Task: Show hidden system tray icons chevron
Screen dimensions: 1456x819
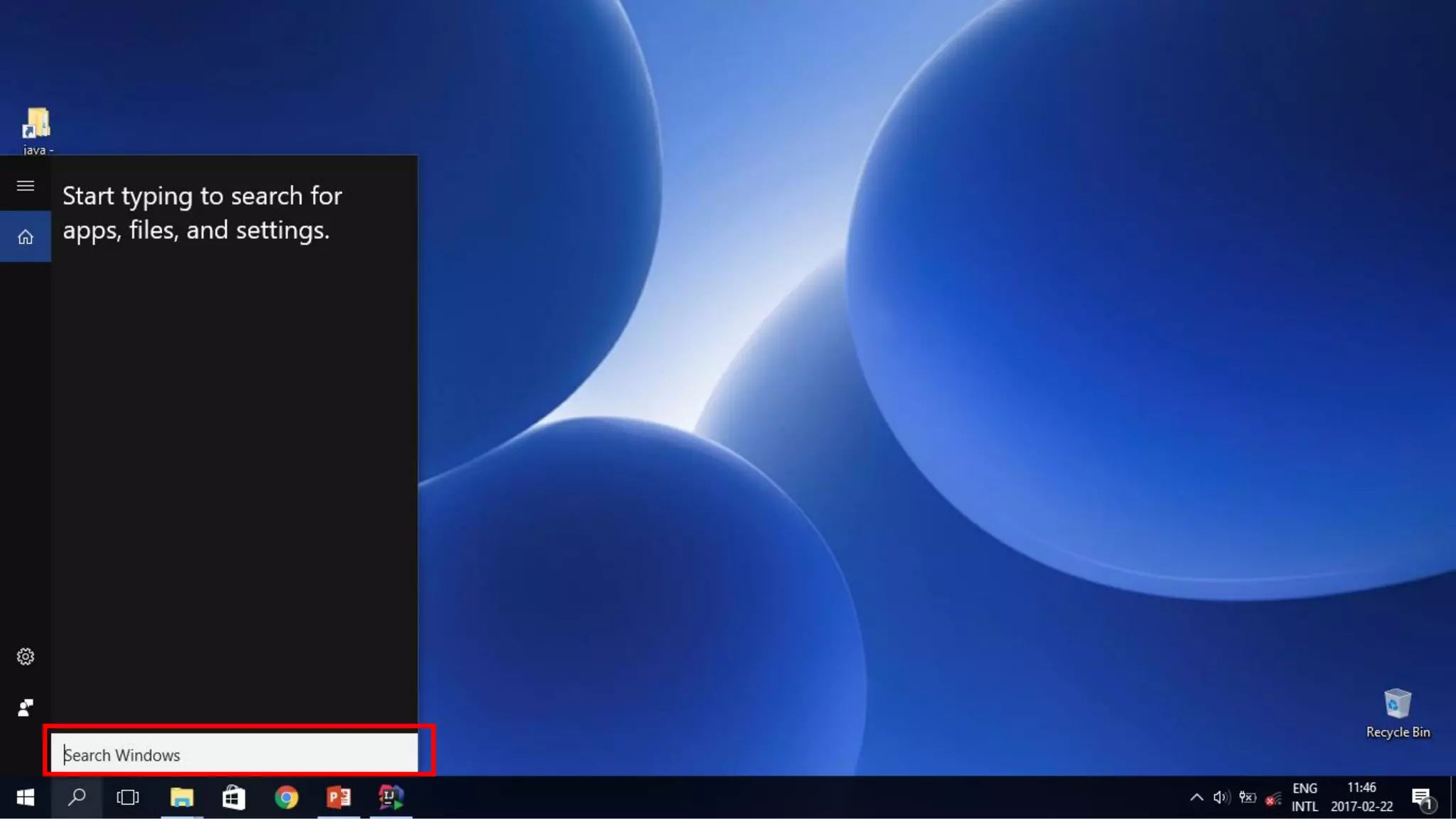Action: pos(1197,798)
